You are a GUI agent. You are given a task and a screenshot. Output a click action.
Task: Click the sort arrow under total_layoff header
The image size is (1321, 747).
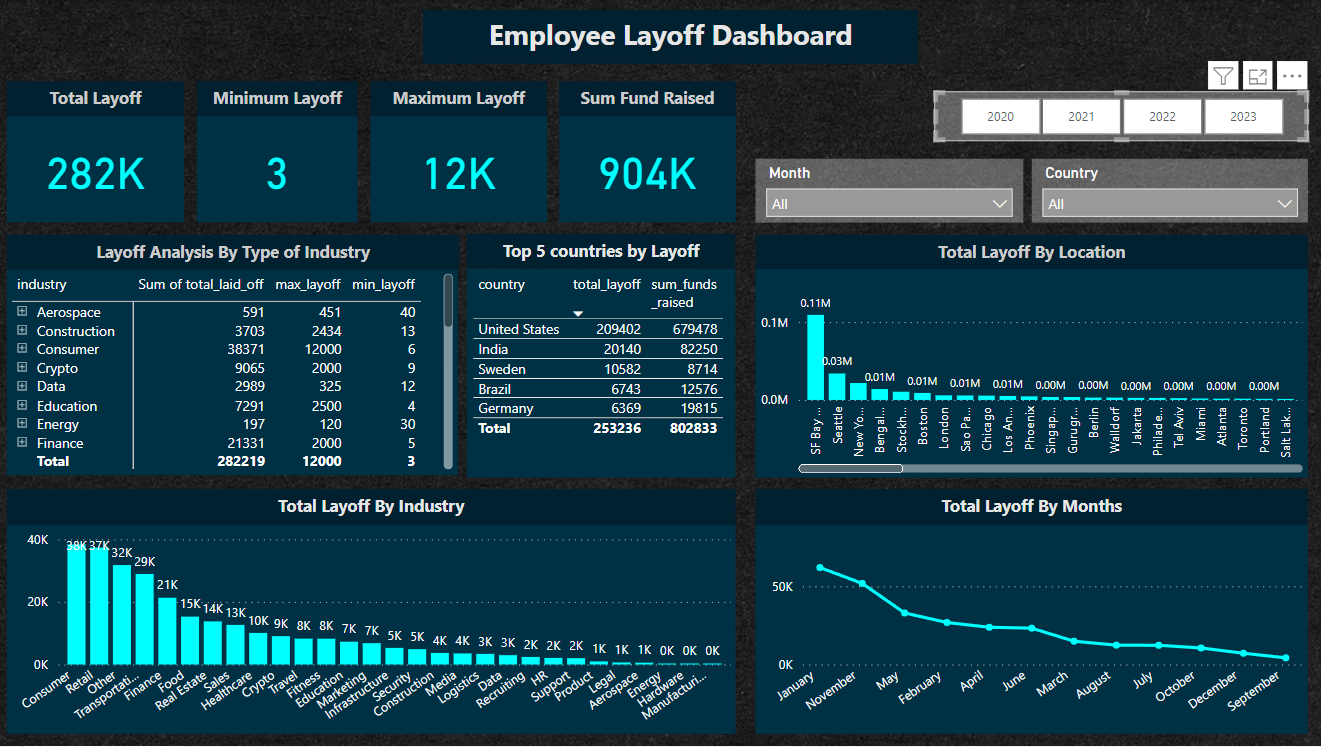point(578,313)
